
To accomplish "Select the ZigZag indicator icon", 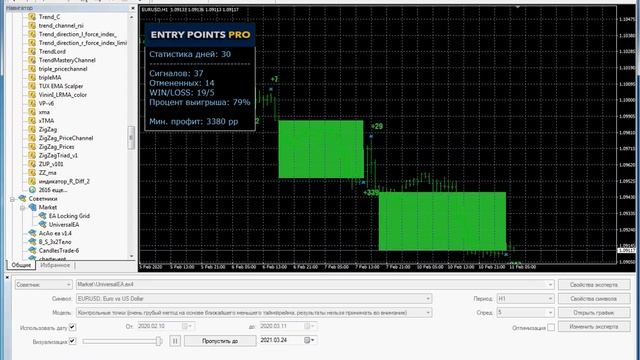I will tap(32, 129).
